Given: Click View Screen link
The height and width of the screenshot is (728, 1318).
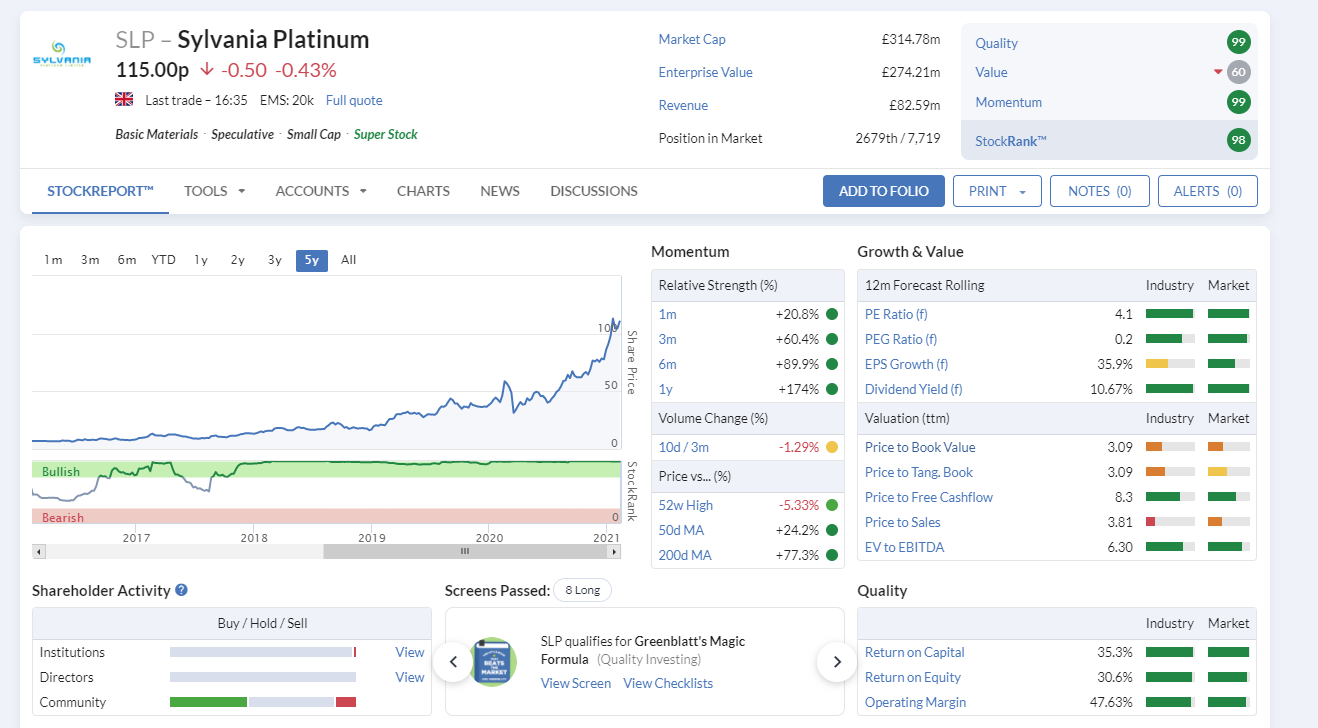Looking at the screenshot, I should (576, 683).
